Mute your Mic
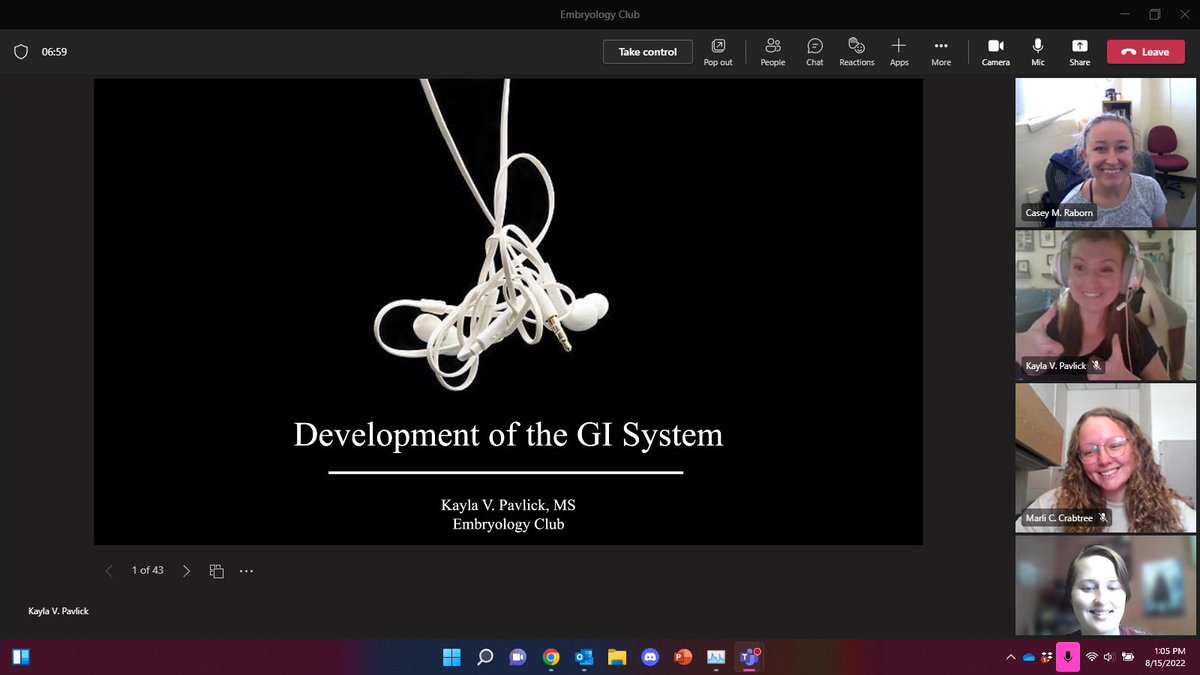 pos(1037,51)
